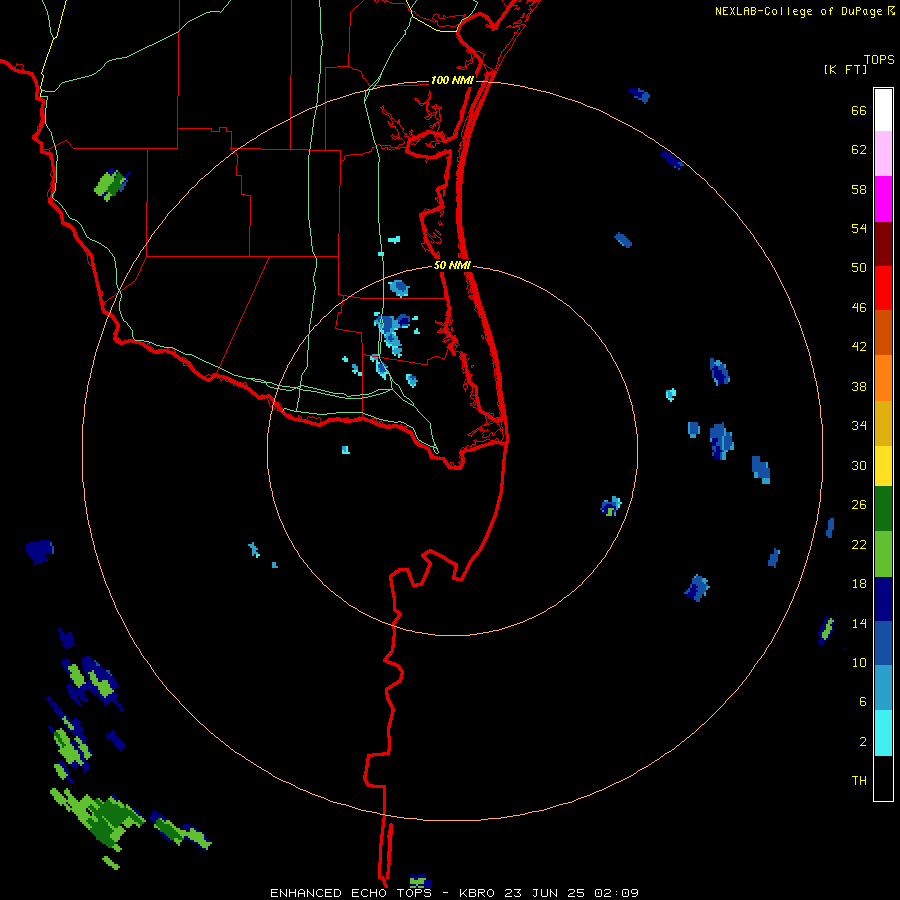The image size is (900, 900).
Task: Click the 62 tick label on the scale
Action: pos(859,150)
